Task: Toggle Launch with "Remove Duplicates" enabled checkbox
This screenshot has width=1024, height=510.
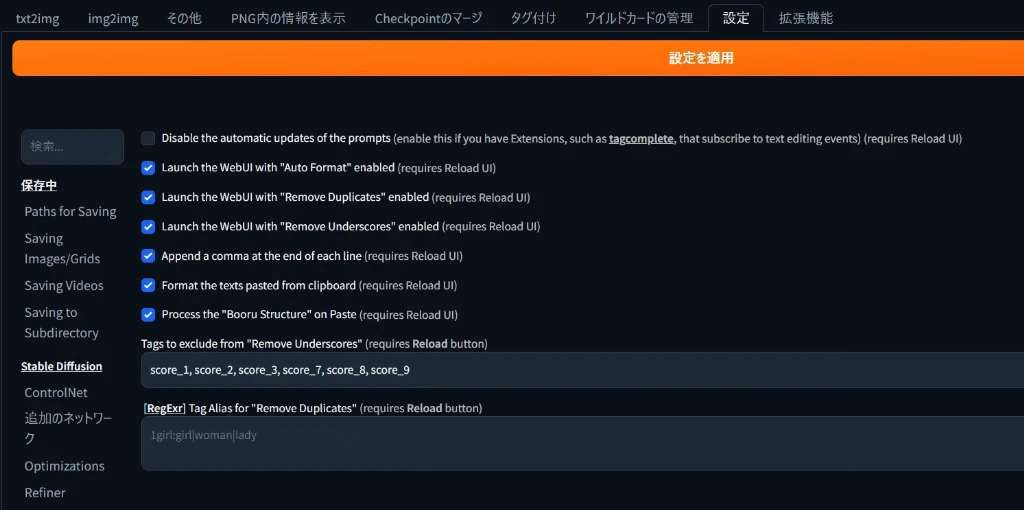Action: coord(148,197)
